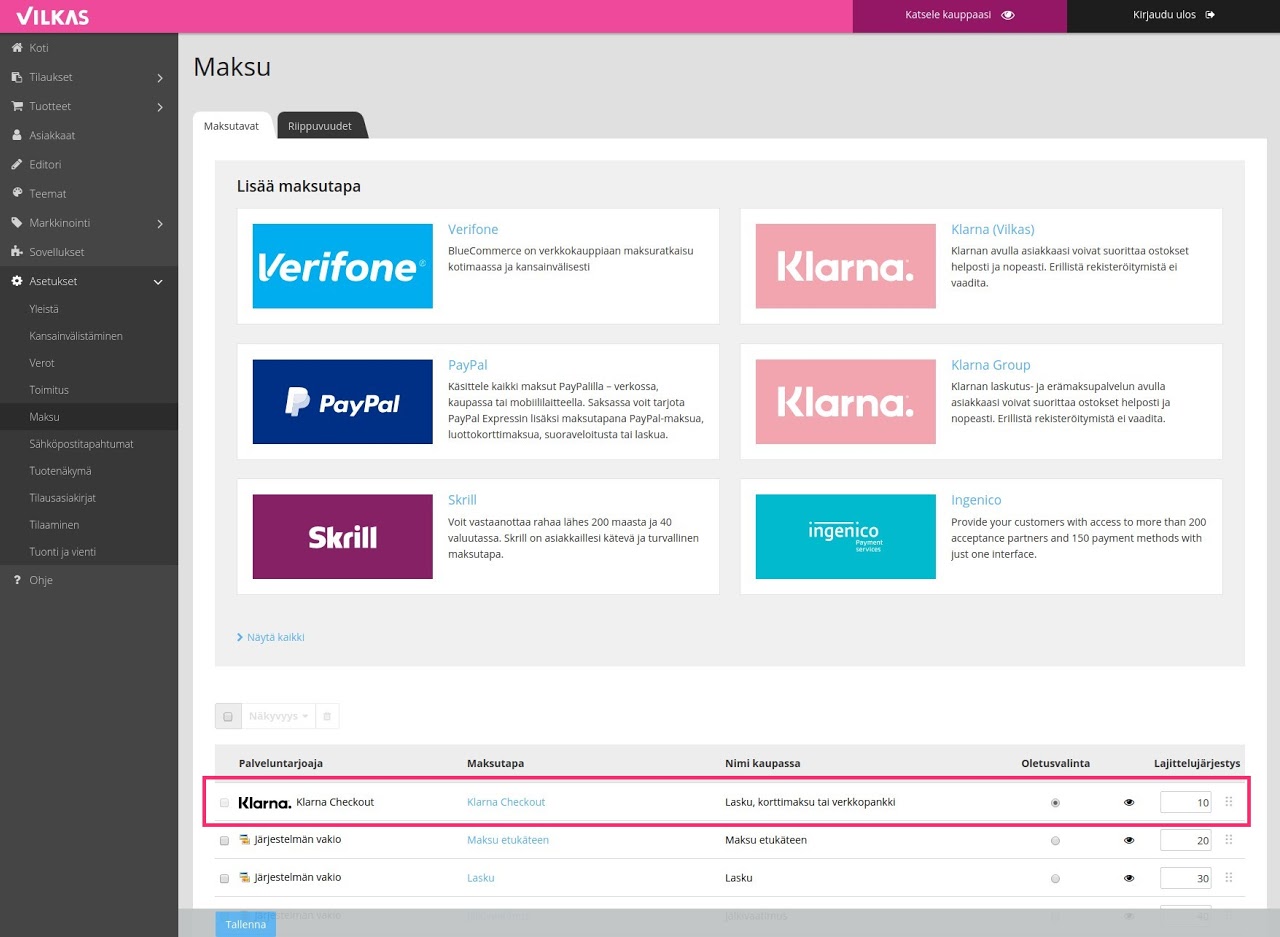Click the eye icon in Katsele kauppaasi
Viewport: 1280px width, 937px height.
1008,15
